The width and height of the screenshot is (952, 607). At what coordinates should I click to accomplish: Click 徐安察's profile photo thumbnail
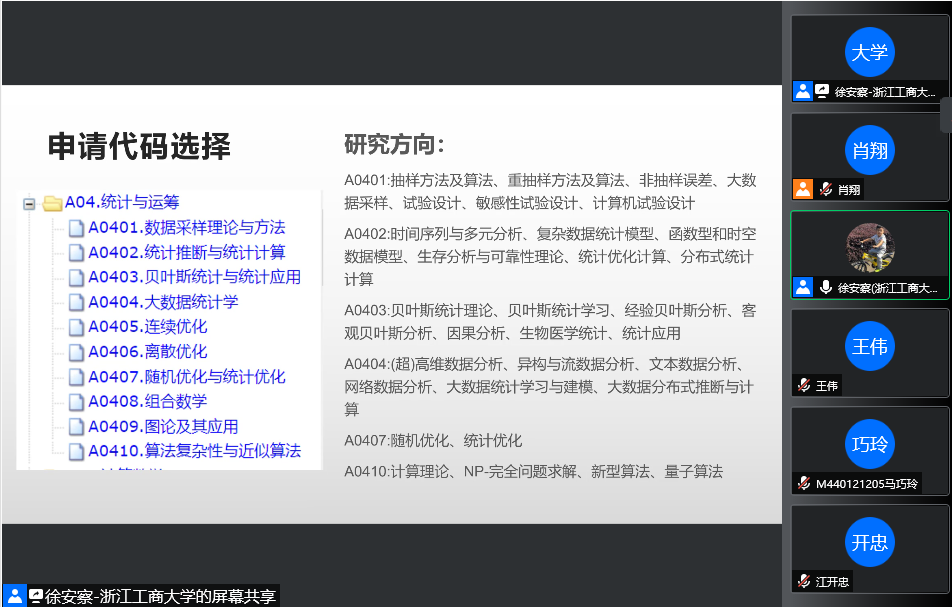point(870,247)
